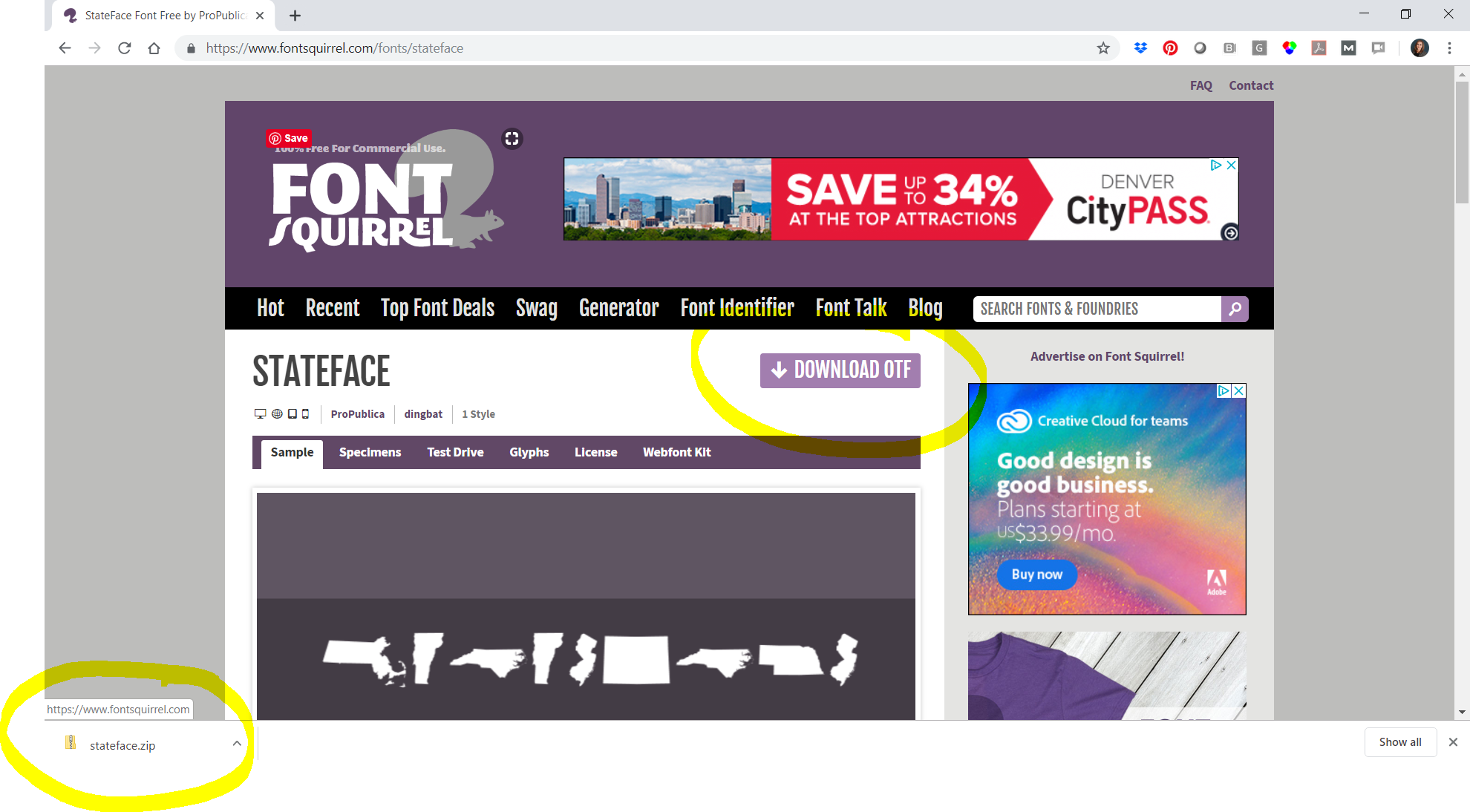Expand the stateface.zip download options chevron
This screenshot has height=812, width=1470.
click(236, 744)
